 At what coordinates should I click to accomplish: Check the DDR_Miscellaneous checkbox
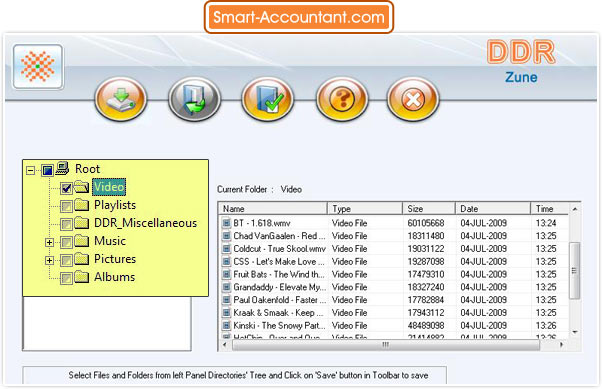(x=66, y=224)
